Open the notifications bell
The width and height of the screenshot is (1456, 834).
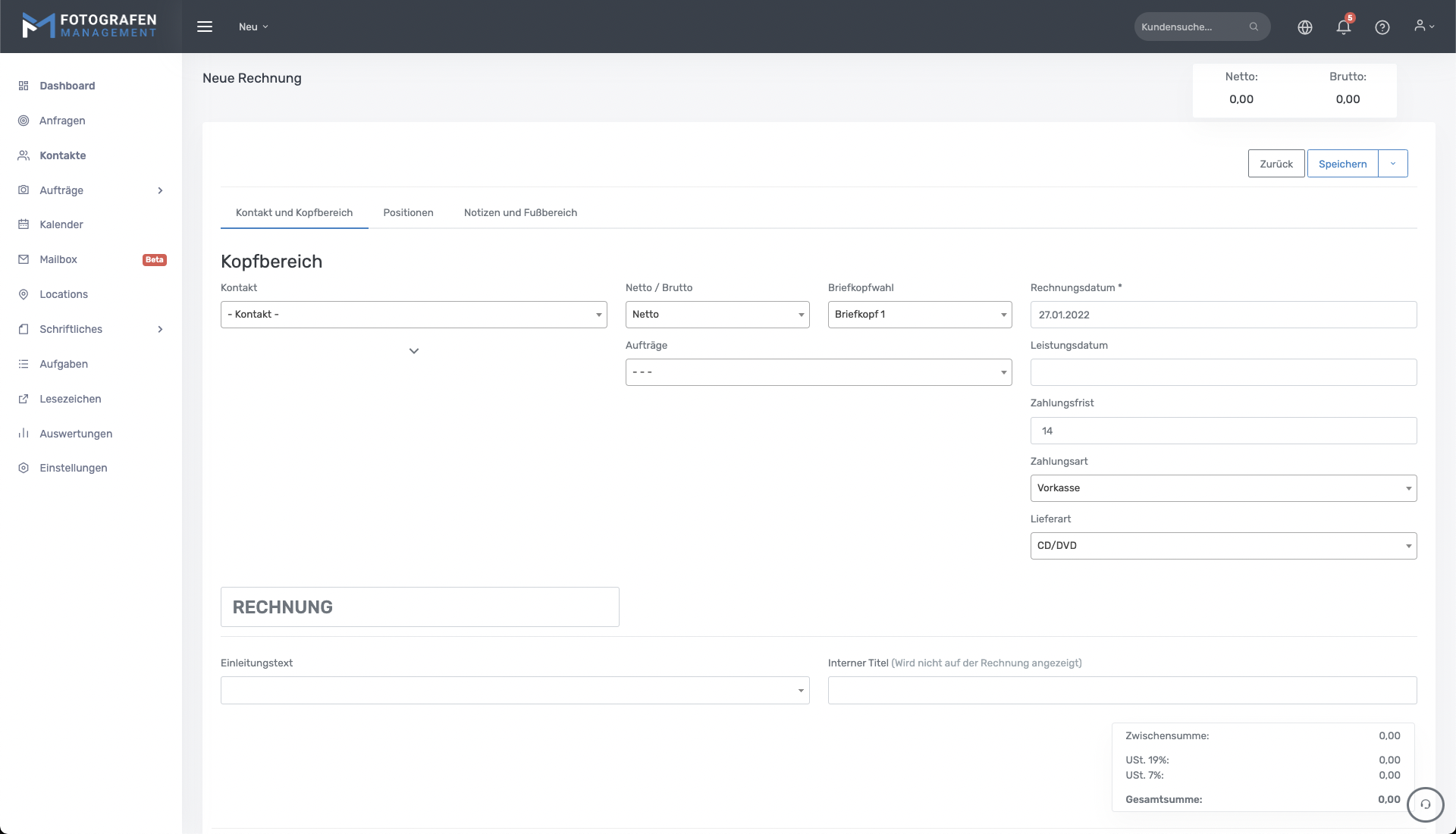click(x=1343, y=27)
